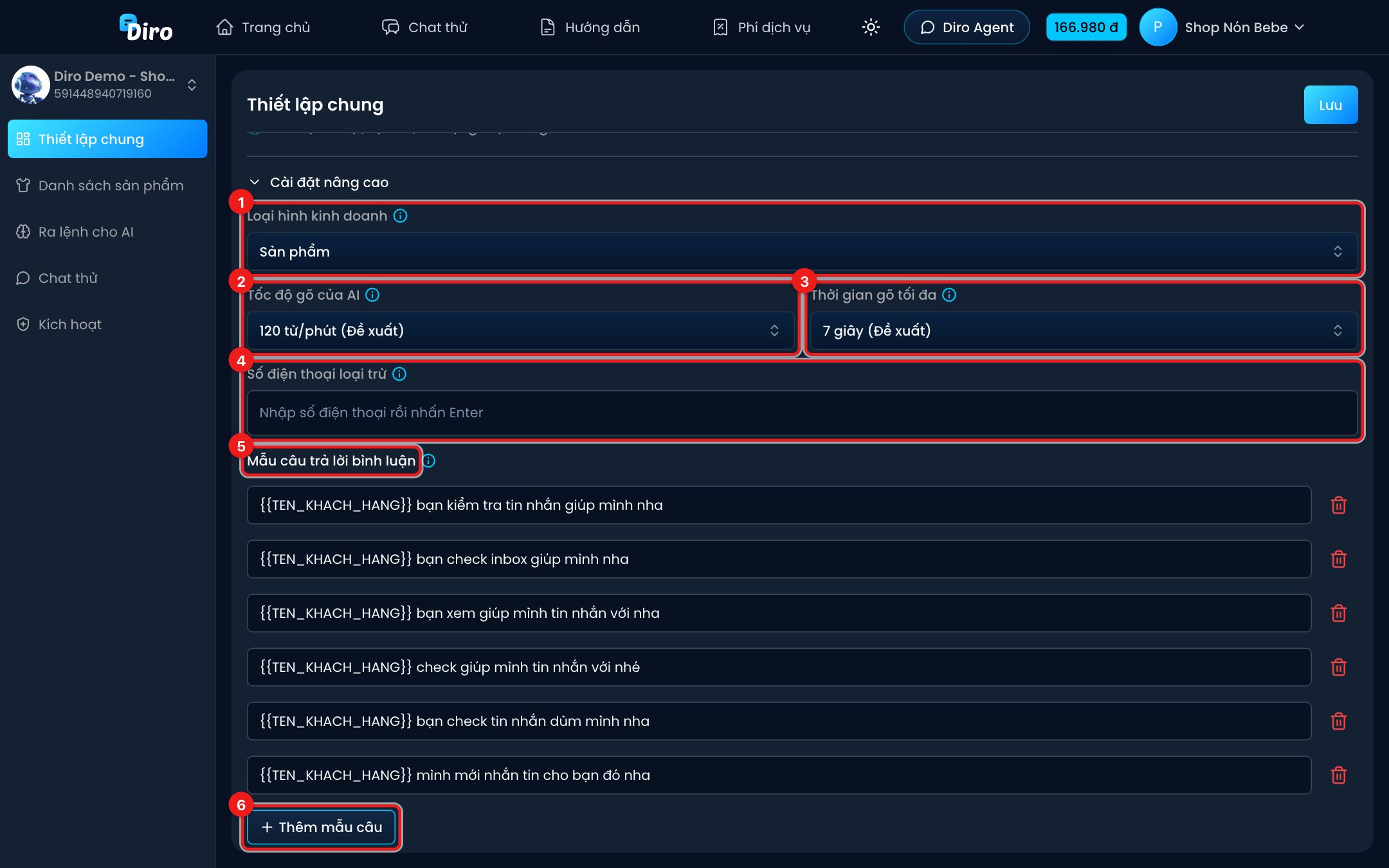Click the Lưu save button
This screenshot has width=1389, height=868.
click(1330, 105)
